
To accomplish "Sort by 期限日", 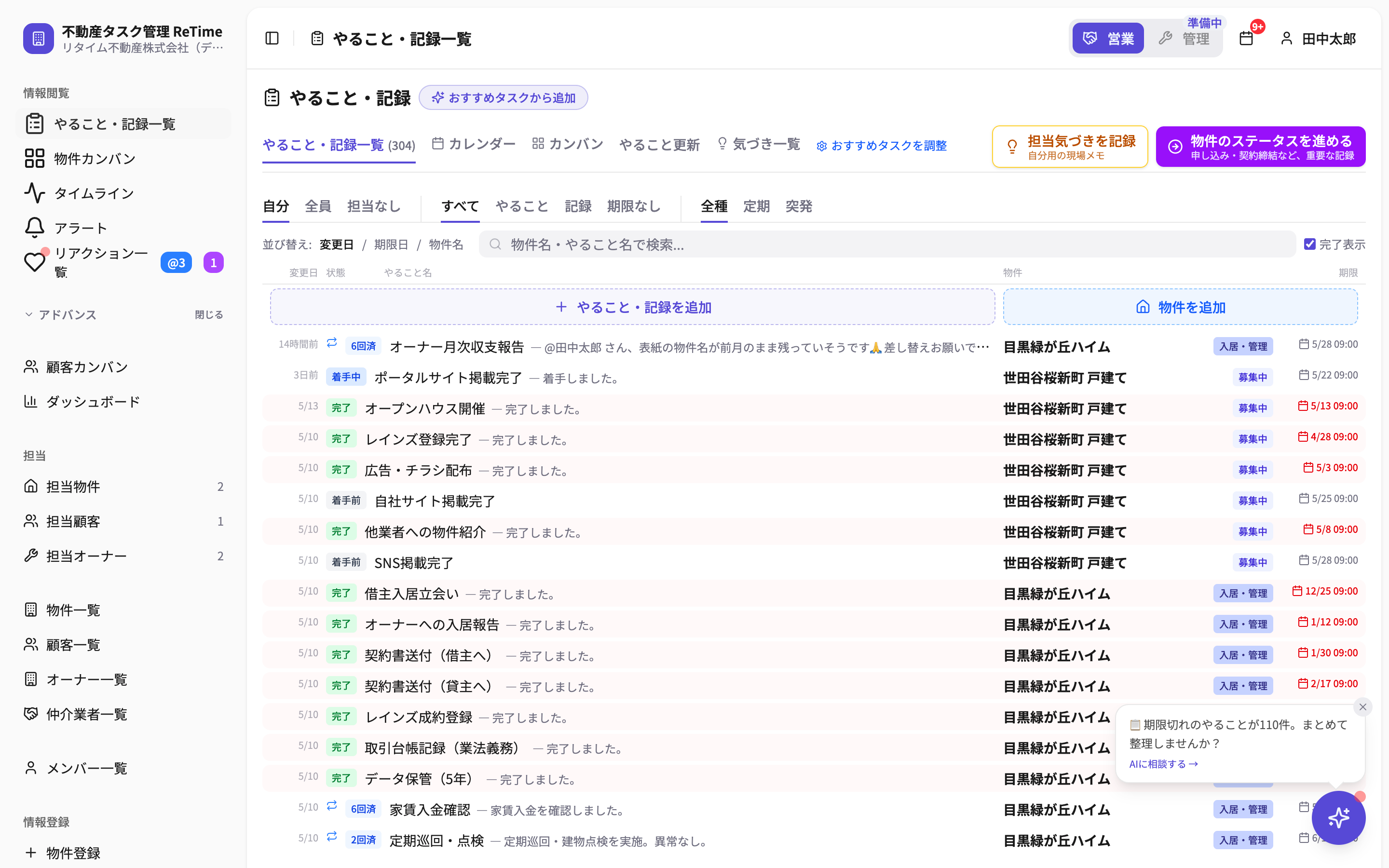I will pyautogui.click(x=391, y=244).
